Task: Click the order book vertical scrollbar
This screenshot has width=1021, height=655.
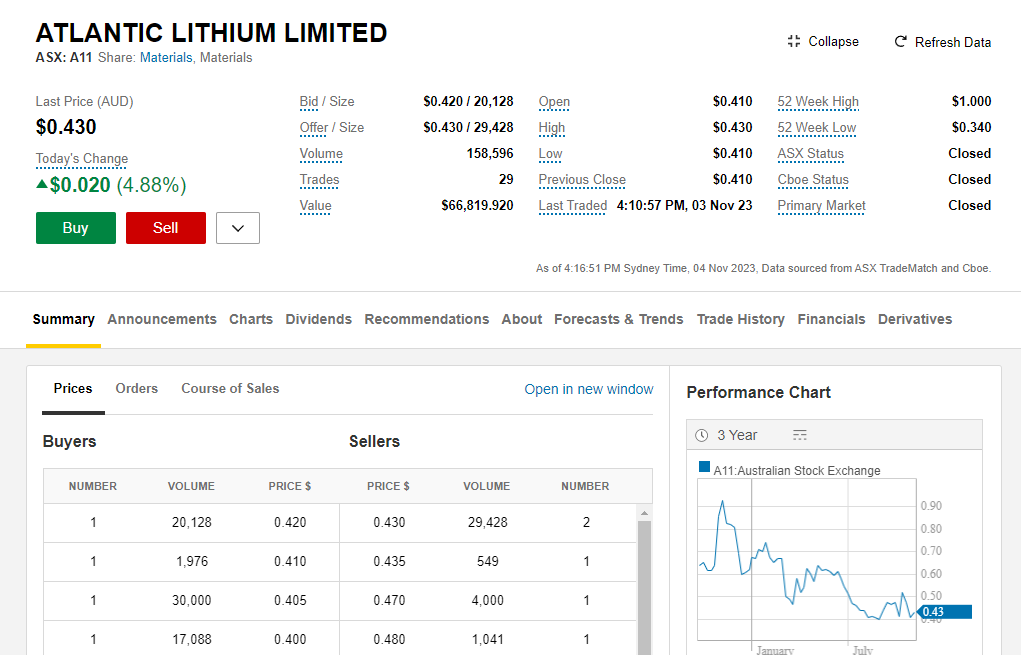Action: pos(644,587)
